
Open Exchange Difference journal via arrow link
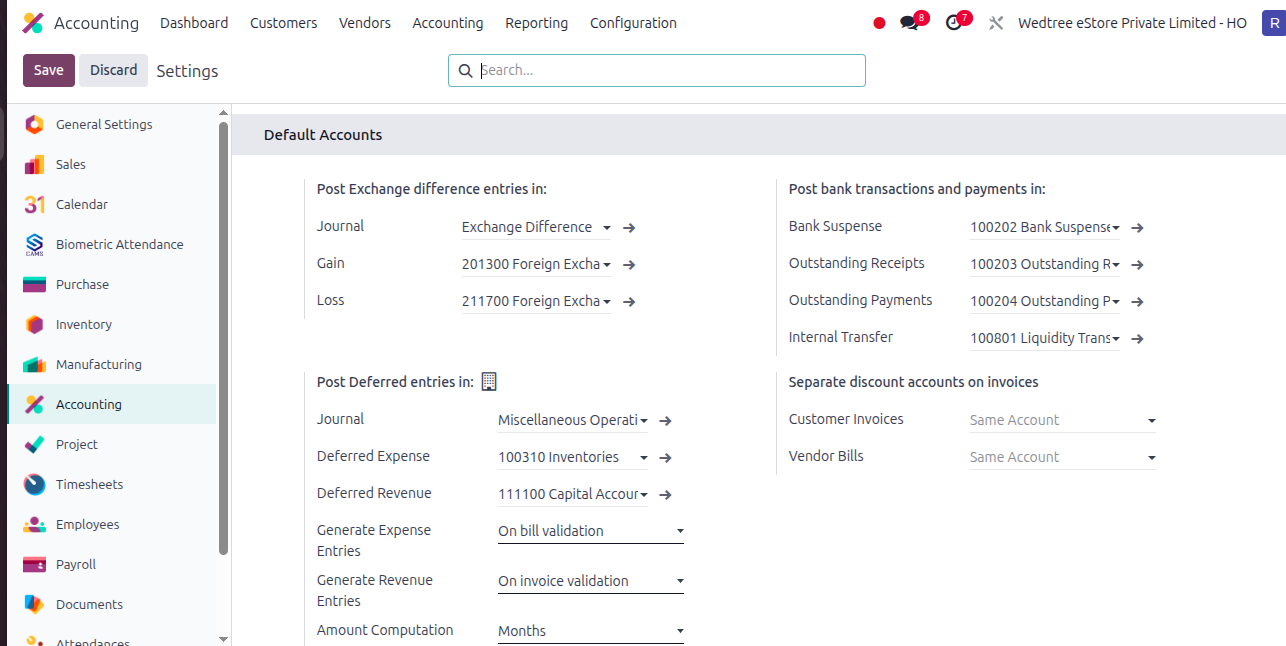coord(629,228)
